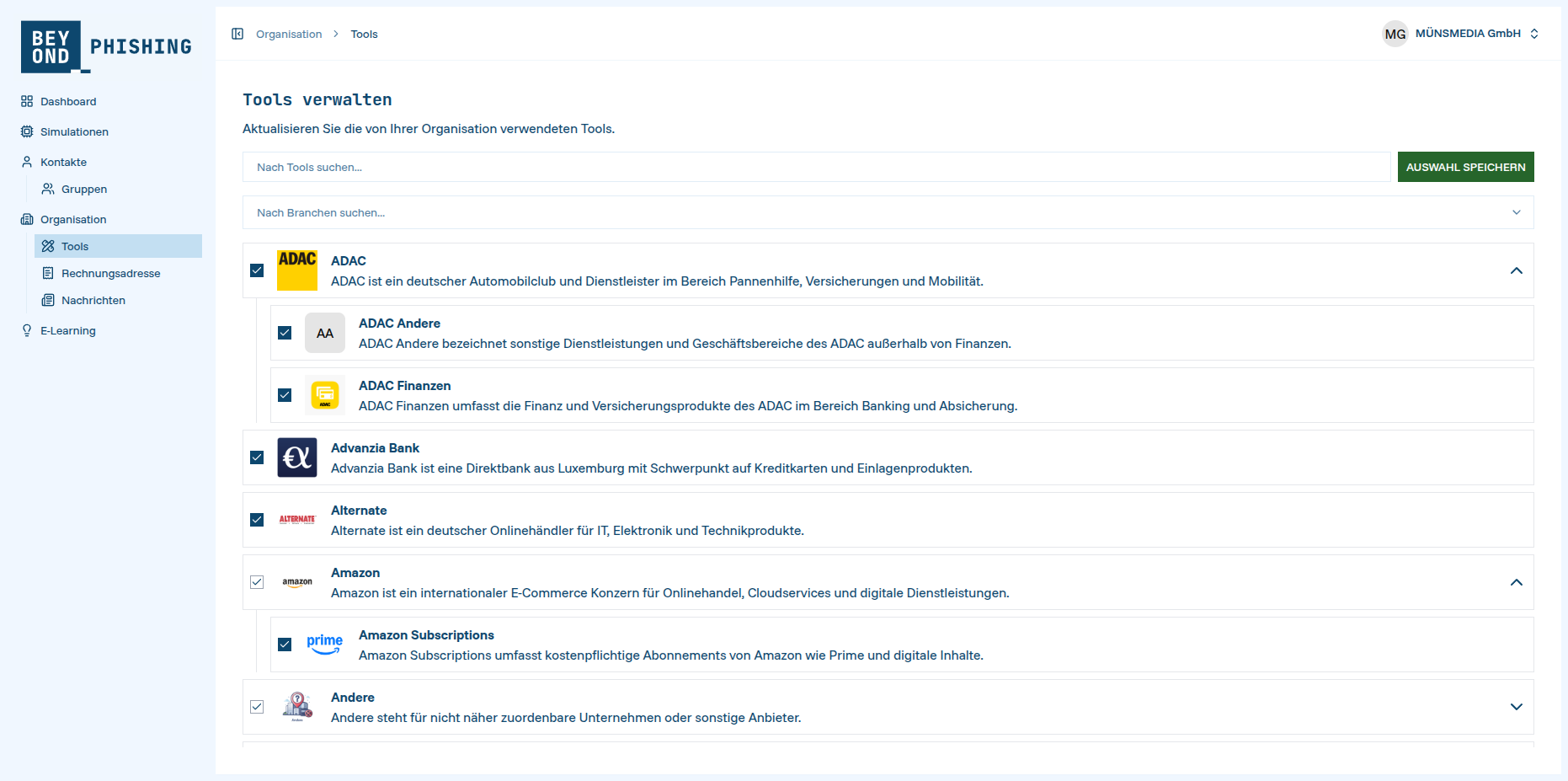Click the yellow ADAC logo
Viewport: 1568px width, 781px height.
(297, 270)
